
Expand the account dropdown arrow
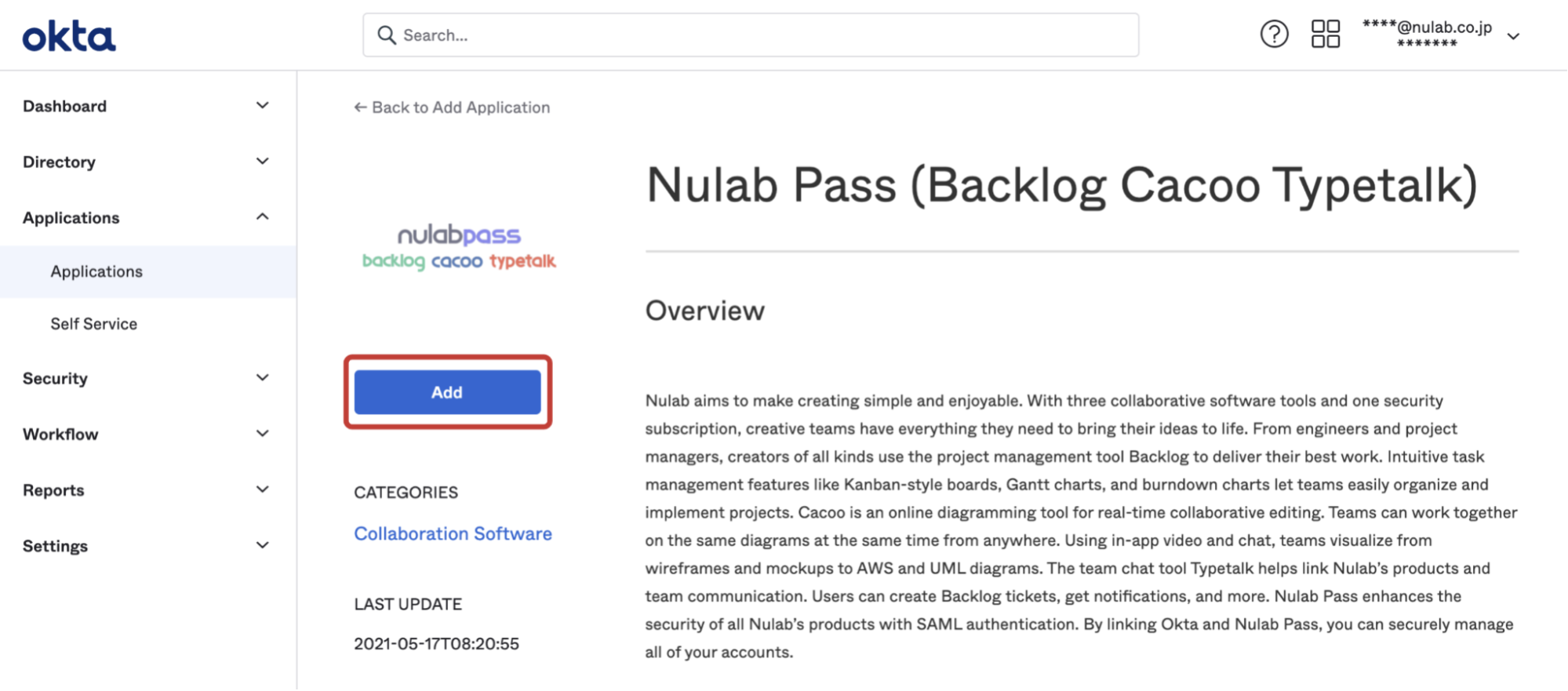click(1514, 36)
